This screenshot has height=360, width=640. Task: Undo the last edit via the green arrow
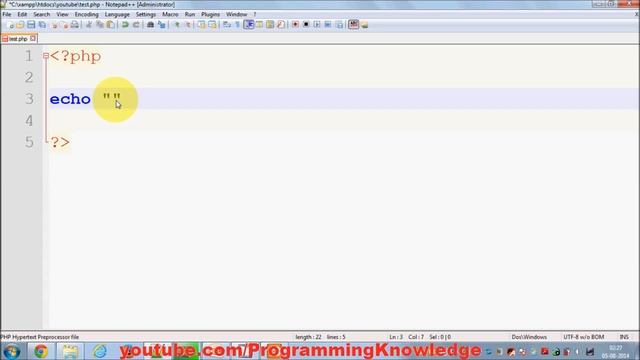pyautogui.click(x=125, y=25)
